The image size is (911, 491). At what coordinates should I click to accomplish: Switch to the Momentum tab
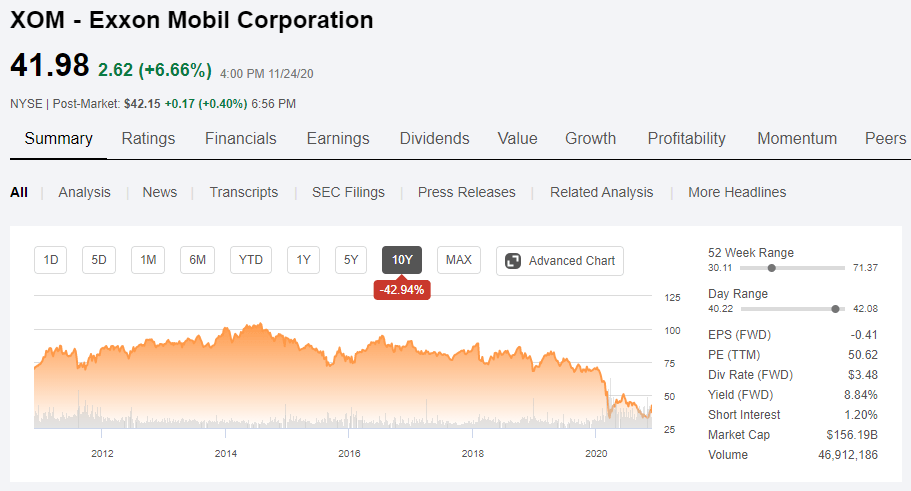coord(797,138)
